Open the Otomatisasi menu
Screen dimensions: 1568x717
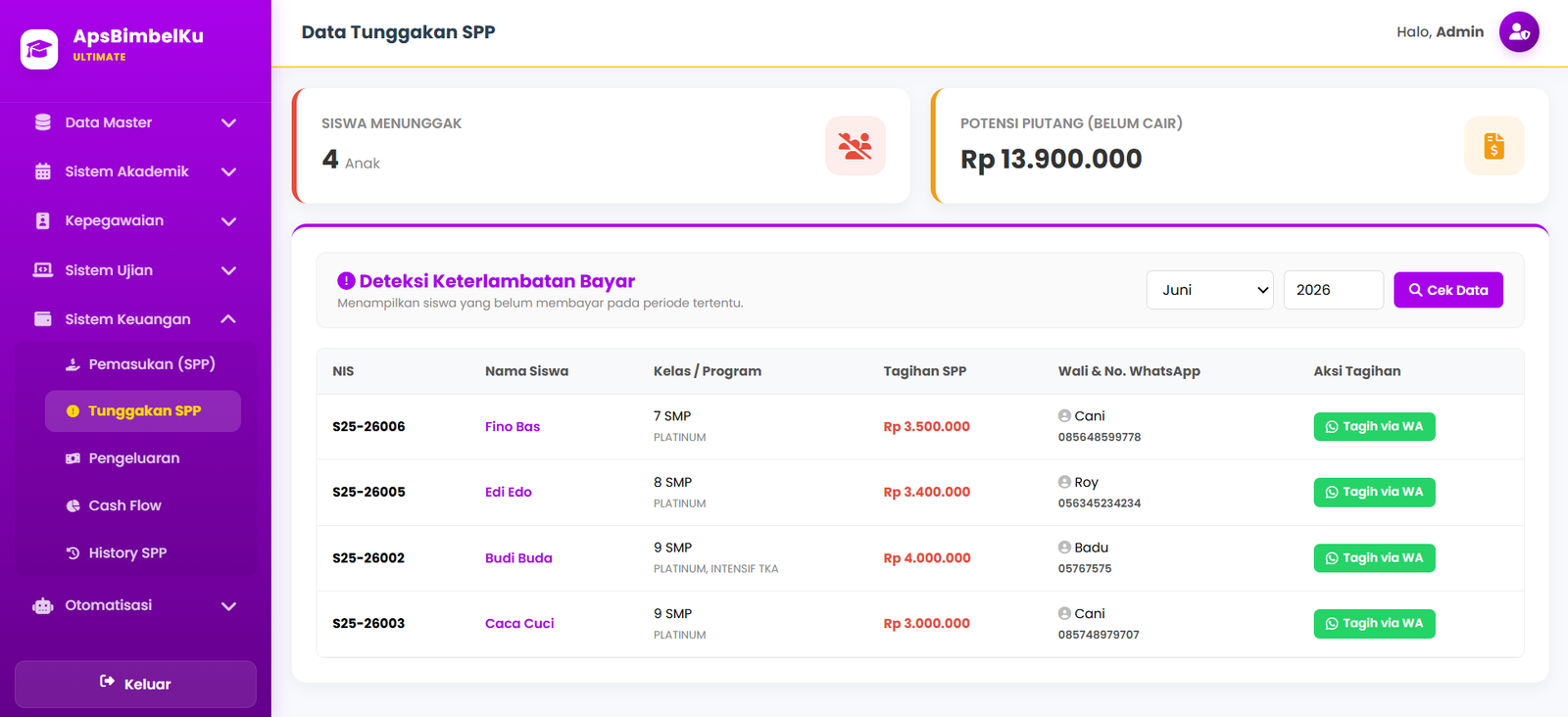click(x=135, y=605)
